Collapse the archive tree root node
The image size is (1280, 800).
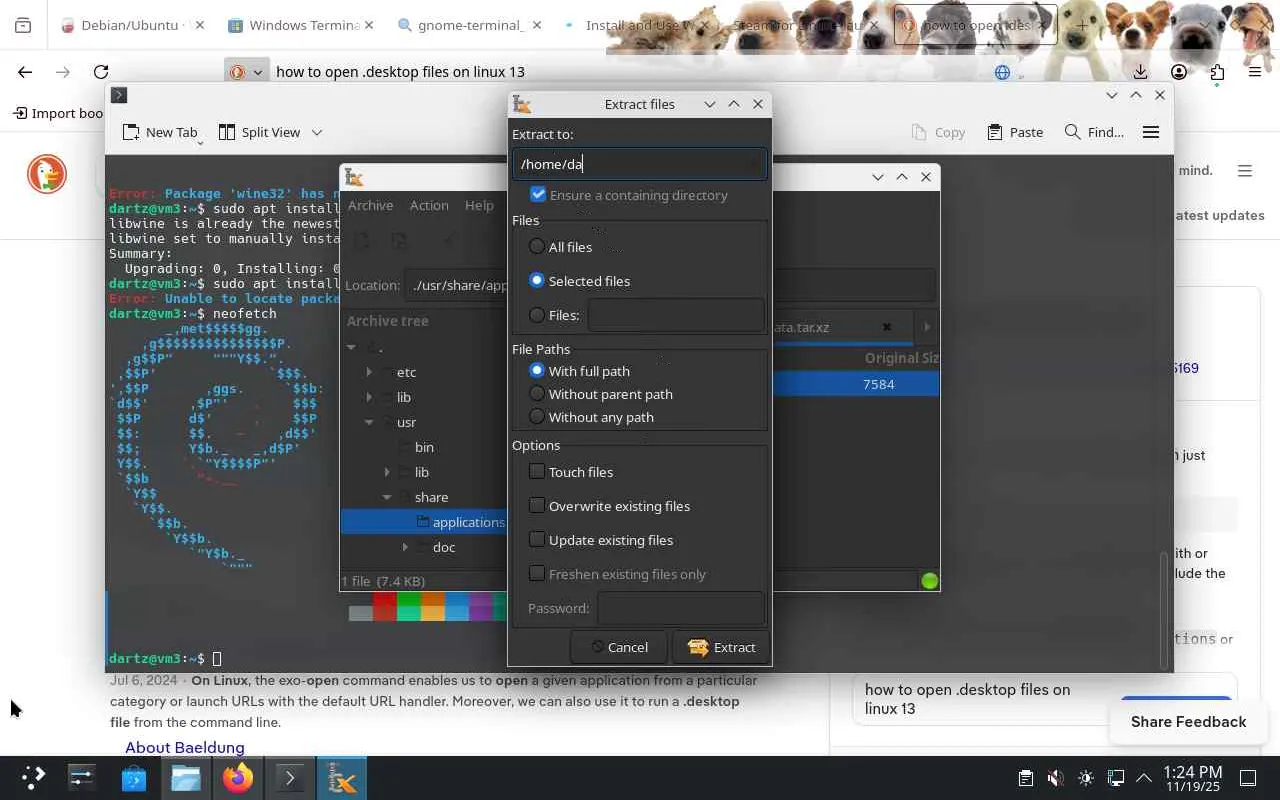point(351,347)
